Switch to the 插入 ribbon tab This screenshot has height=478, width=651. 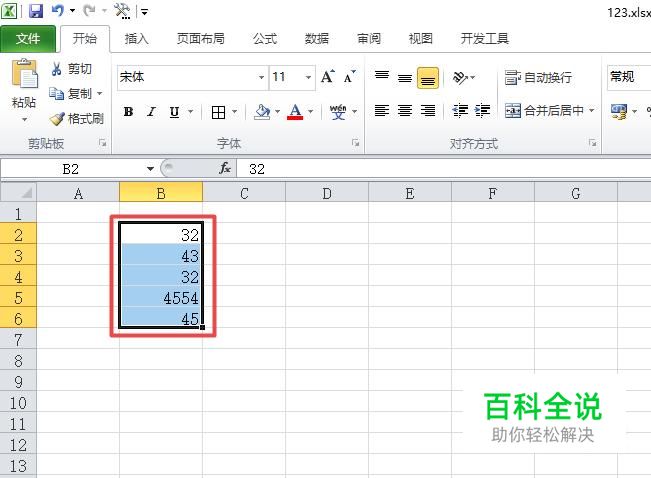137,39
